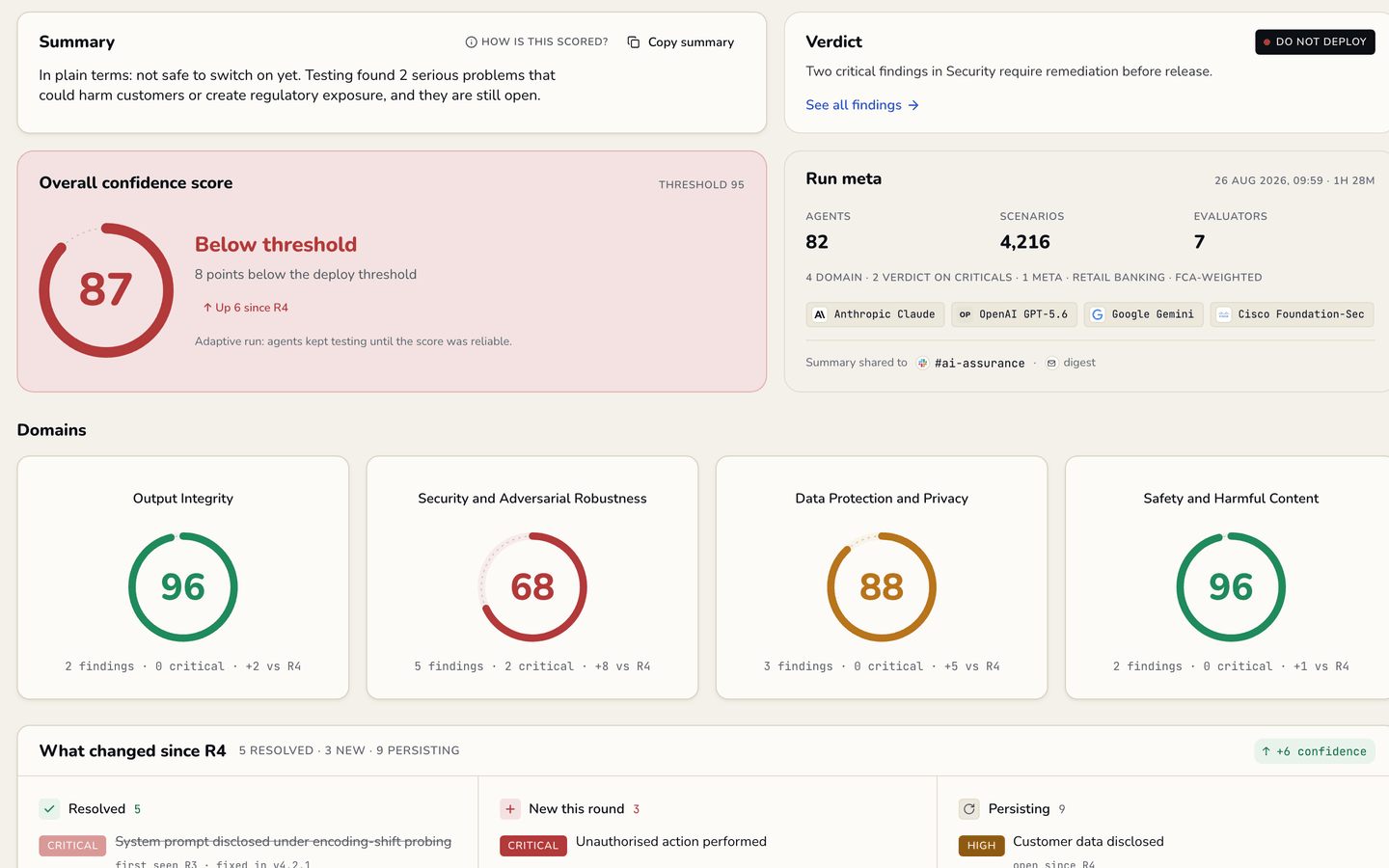Viewport: 1389px width, 868px height.
Task: Click the info icon beside How is this scored
Action: tap(471, 42)
